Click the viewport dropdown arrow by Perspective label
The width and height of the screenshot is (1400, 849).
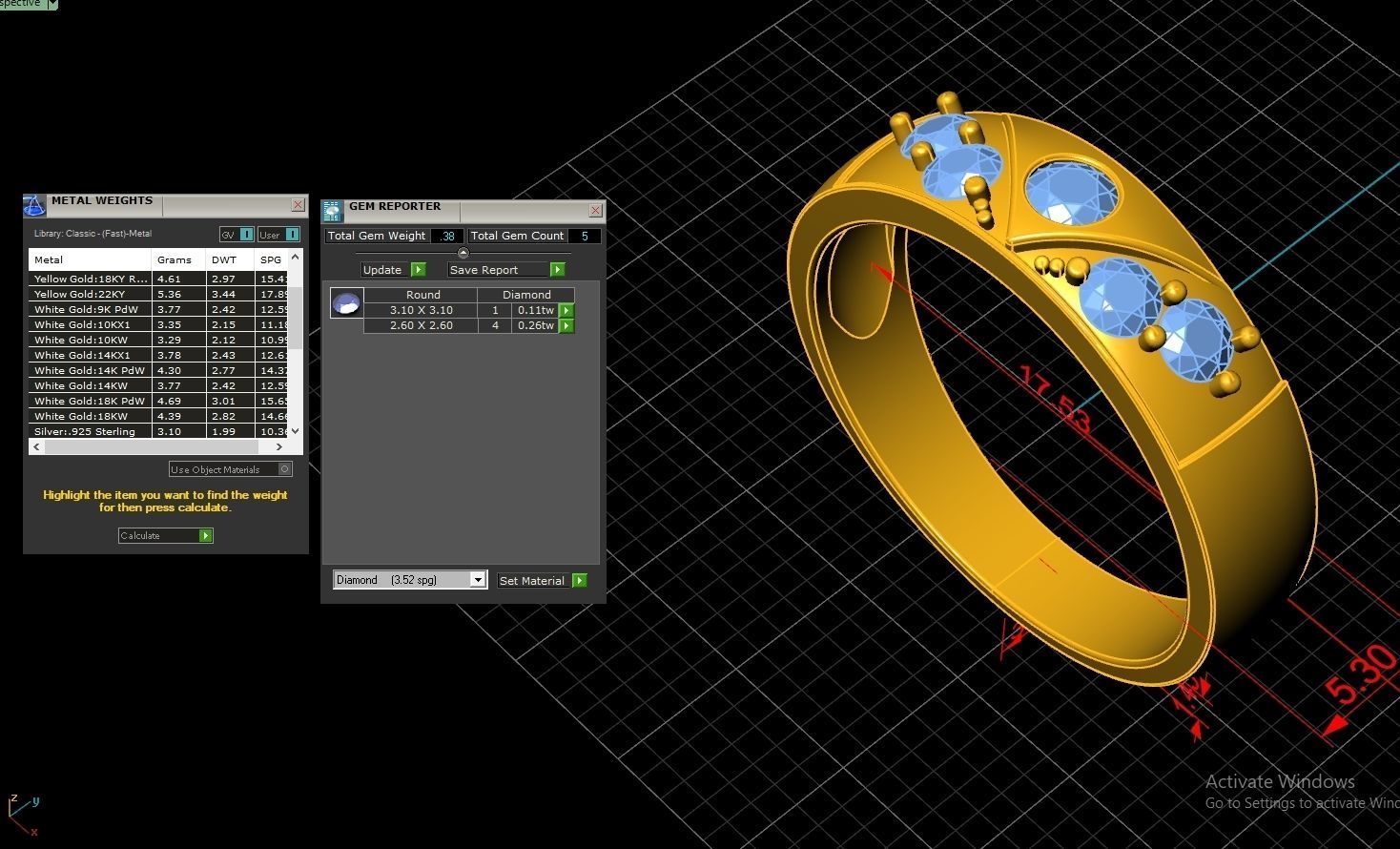pos(52,4)
